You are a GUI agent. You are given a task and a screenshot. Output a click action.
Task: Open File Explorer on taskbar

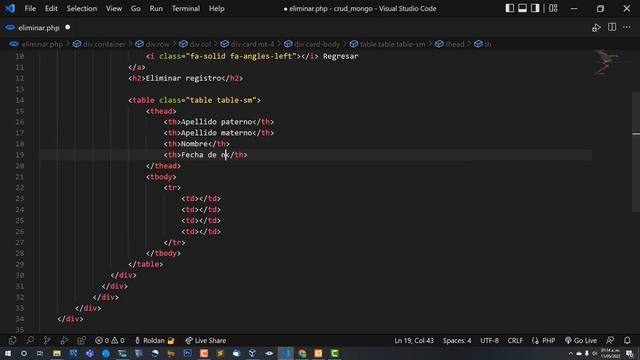pos(57,353)
